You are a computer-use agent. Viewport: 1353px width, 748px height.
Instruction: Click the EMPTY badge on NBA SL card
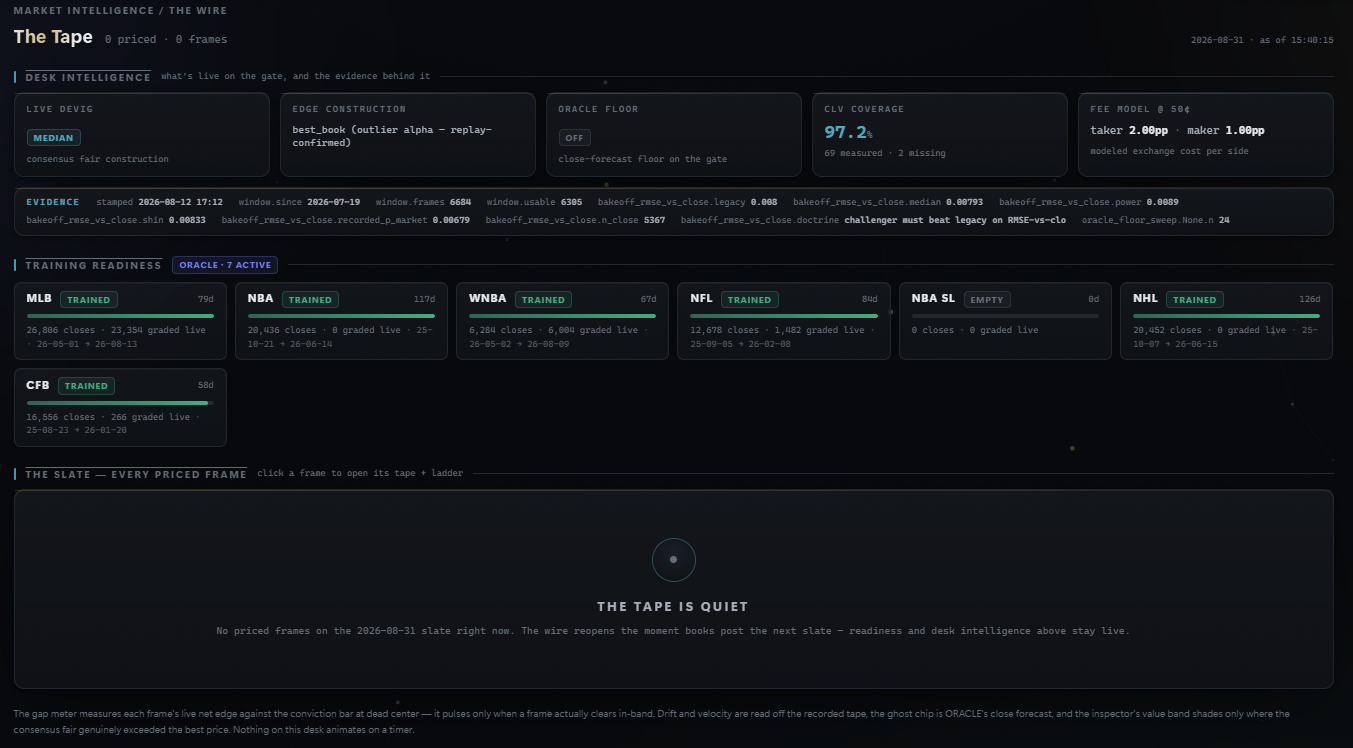coord(988,299)
